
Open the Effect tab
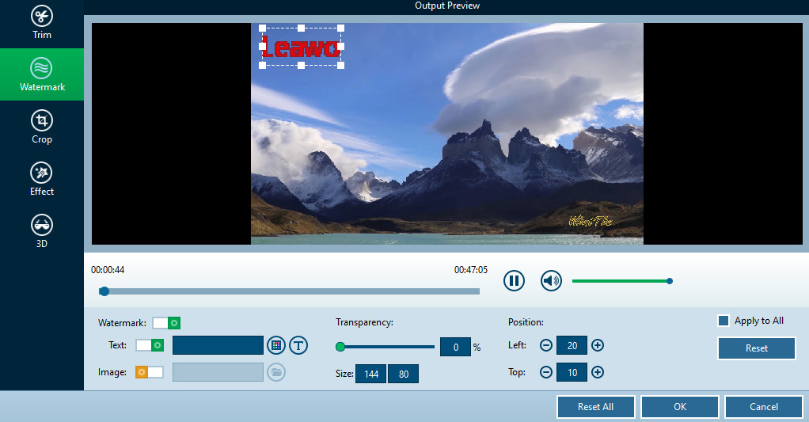pyautogui.click(x=42, y=179)
